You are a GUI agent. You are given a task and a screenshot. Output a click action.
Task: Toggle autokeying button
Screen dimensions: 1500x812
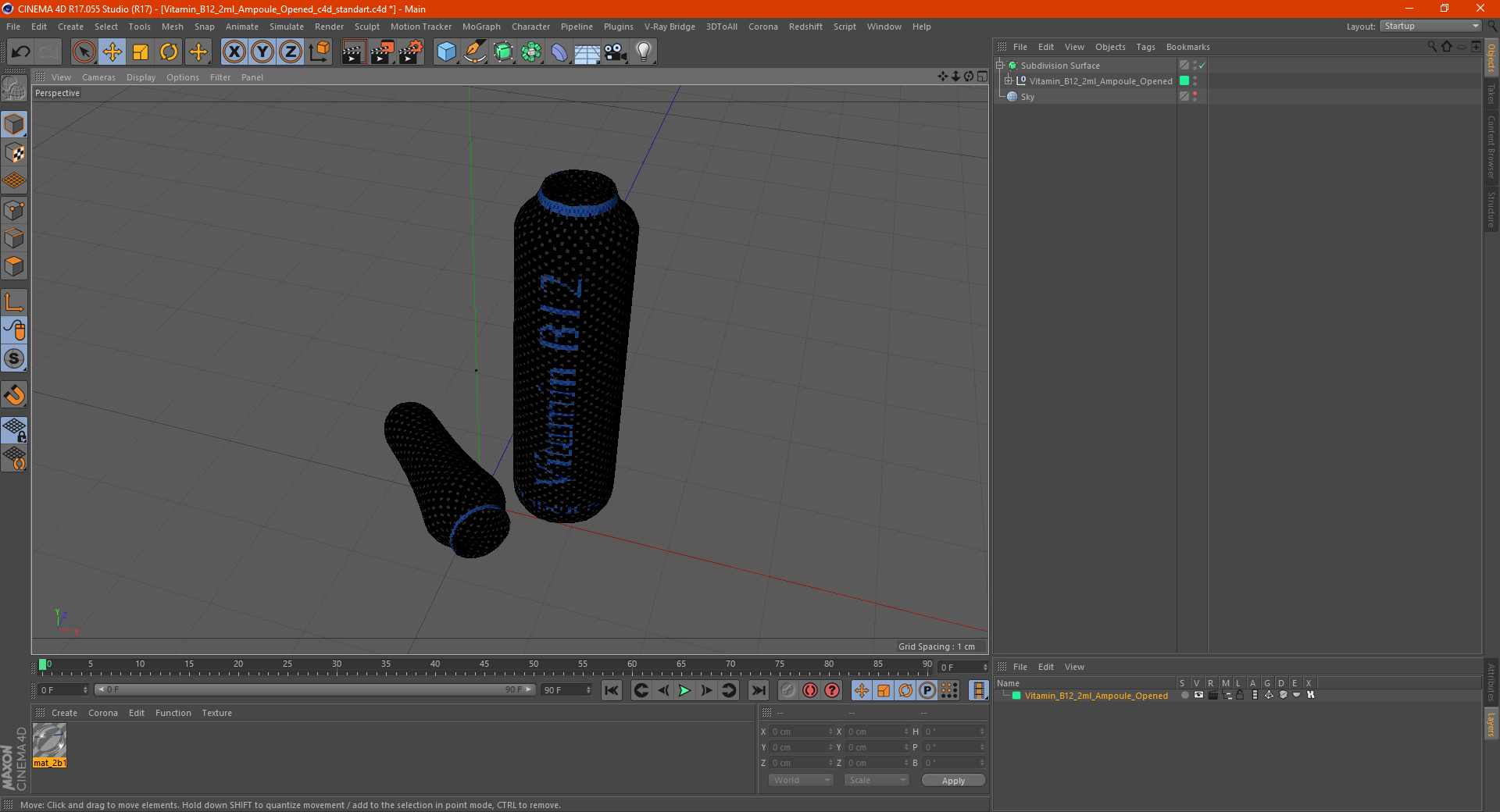click(x=810, y=690)
